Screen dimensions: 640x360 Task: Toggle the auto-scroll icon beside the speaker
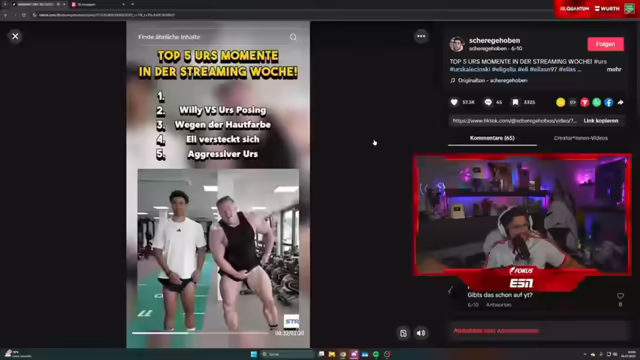[x=403, y=333]
